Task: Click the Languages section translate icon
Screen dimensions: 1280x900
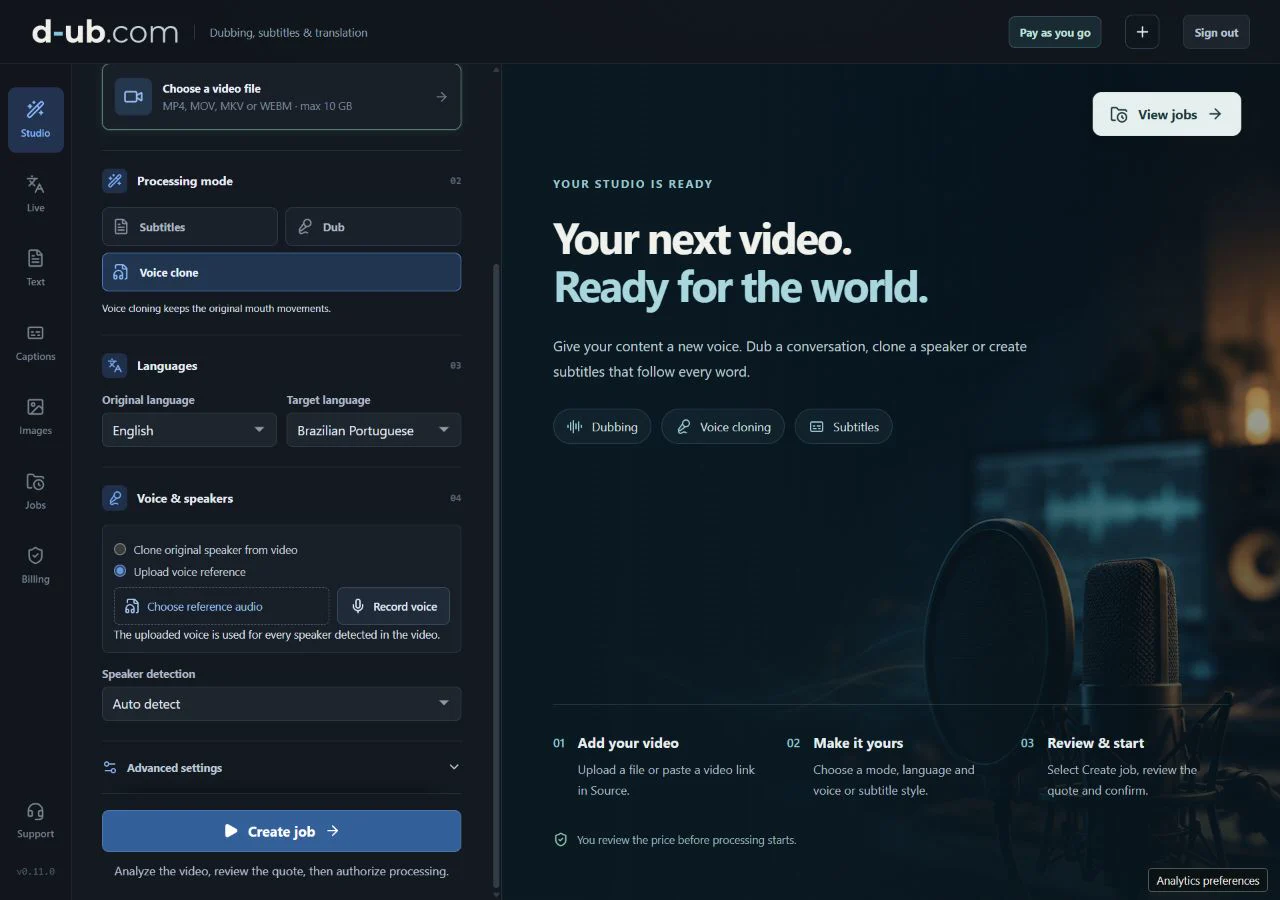Action: click(x=115, y=366)
